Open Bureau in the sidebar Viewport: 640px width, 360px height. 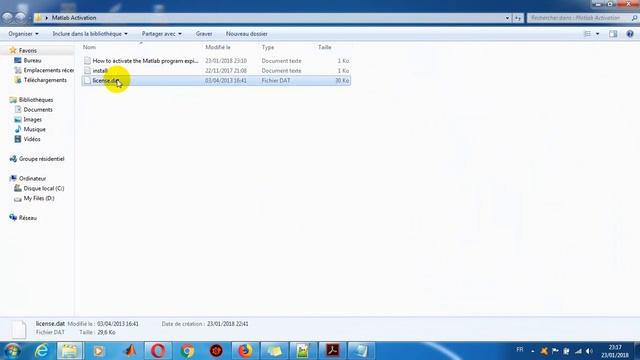coord(32,60)
